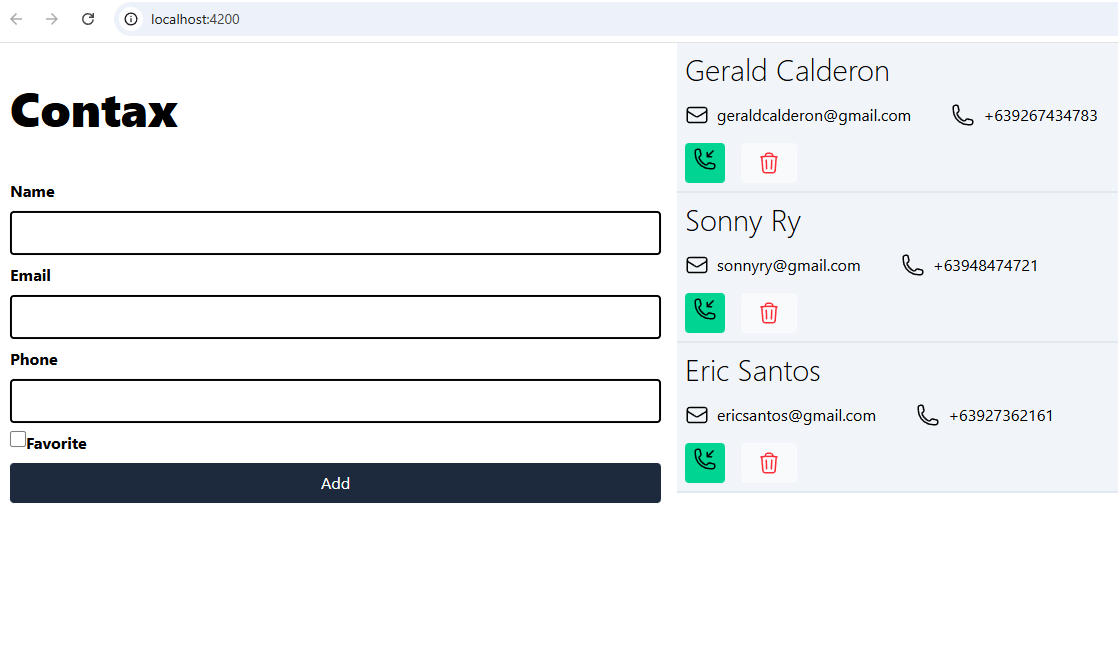Remove Sonny Ry using the trash icon
The image size is (1118, 658).
click(x=768, y=313)
